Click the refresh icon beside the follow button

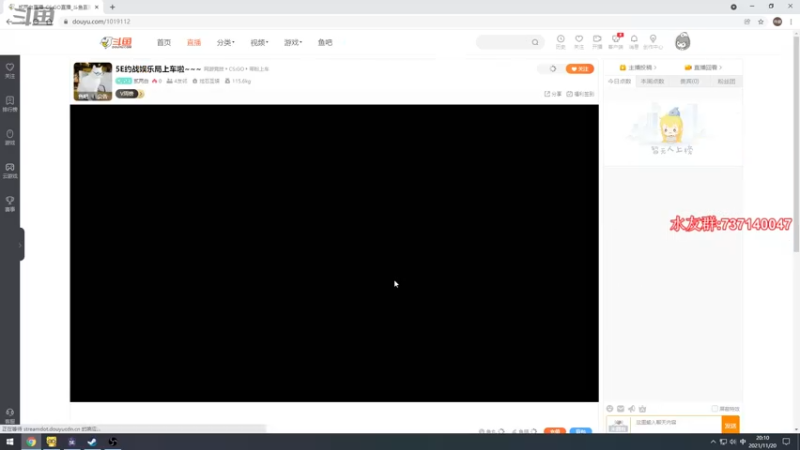[x=553, y=69]
